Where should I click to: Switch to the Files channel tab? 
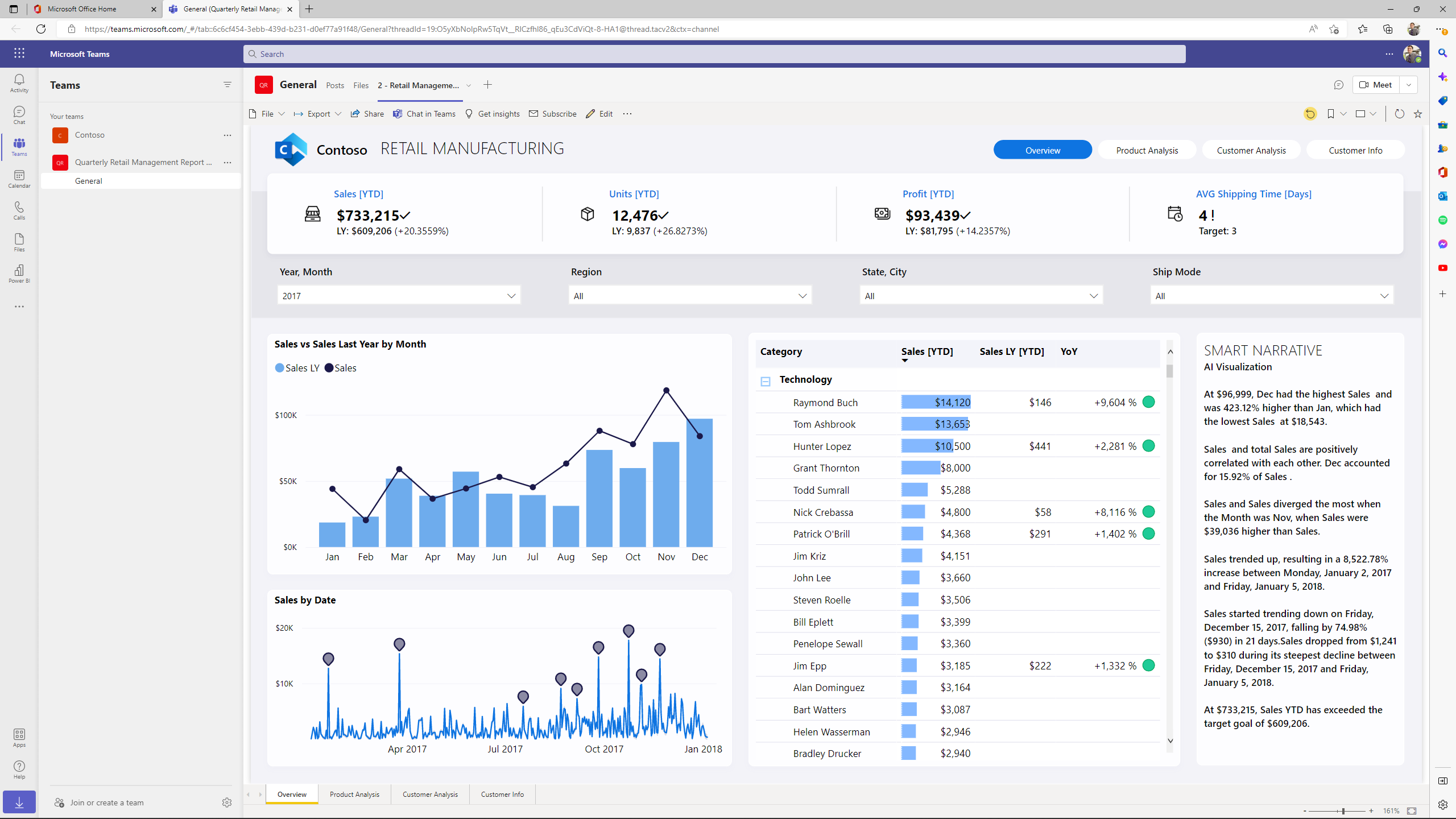tap(361, 85)
